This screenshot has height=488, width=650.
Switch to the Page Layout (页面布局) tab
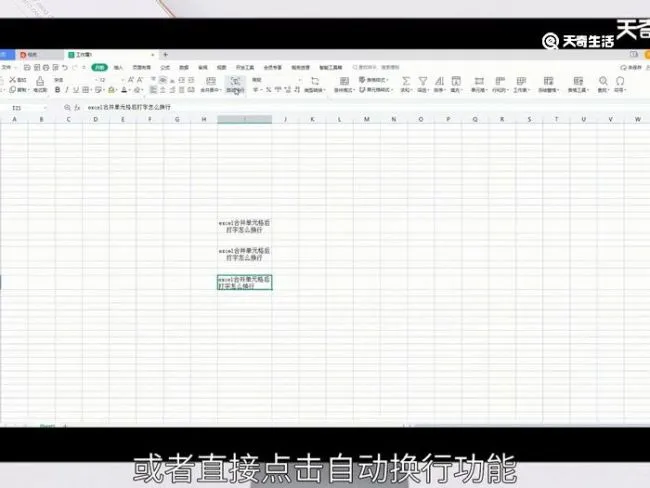coord(142,67)
